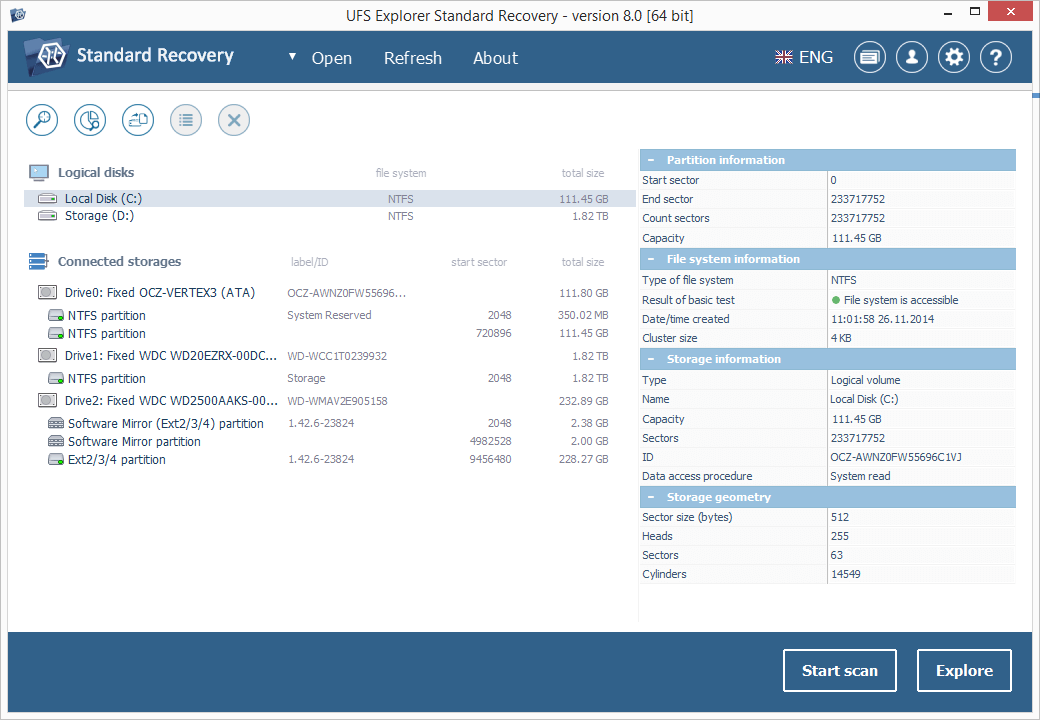Open the log list icon
This screenshot has height=720, width=1040.
186,120
